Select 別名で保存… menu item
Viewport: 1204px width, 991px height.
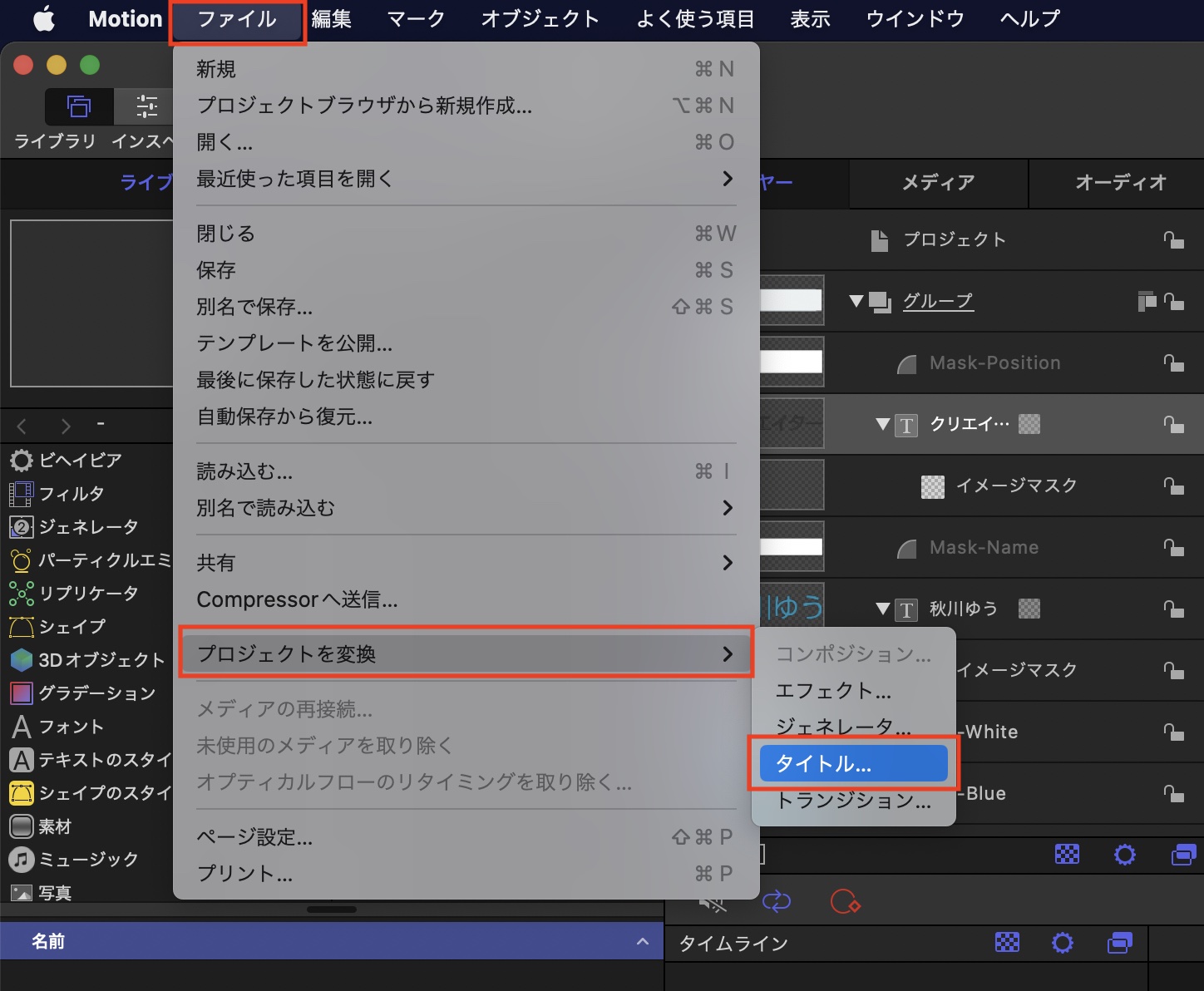[x=466, y=307]
